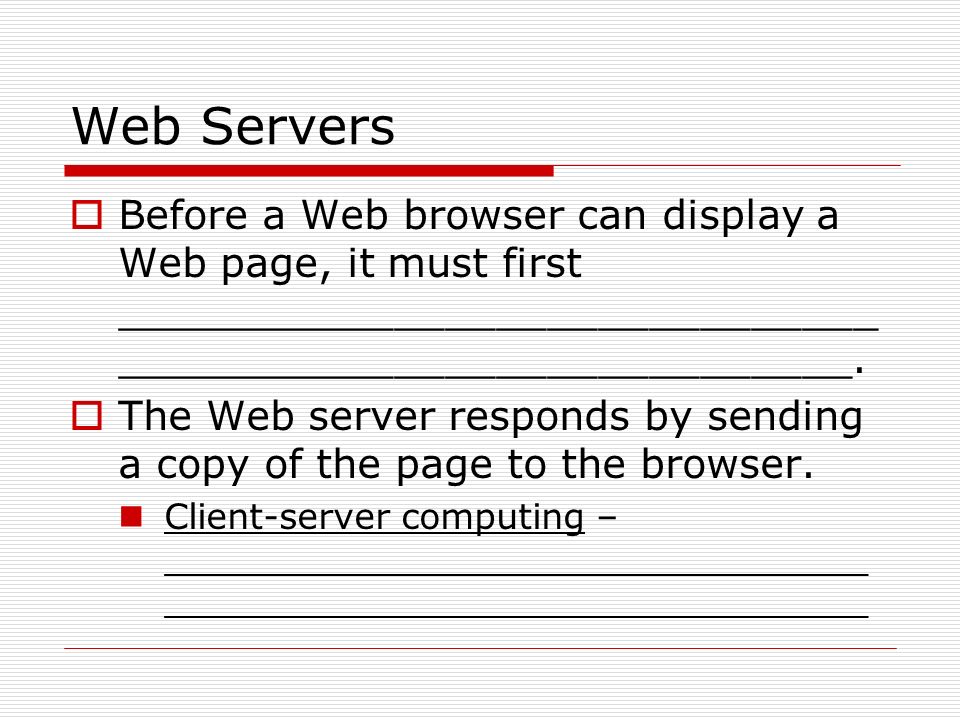Select the first blank line below "Client-server computing"
Screen dimensions: 960x720
(x=516, y=575)
